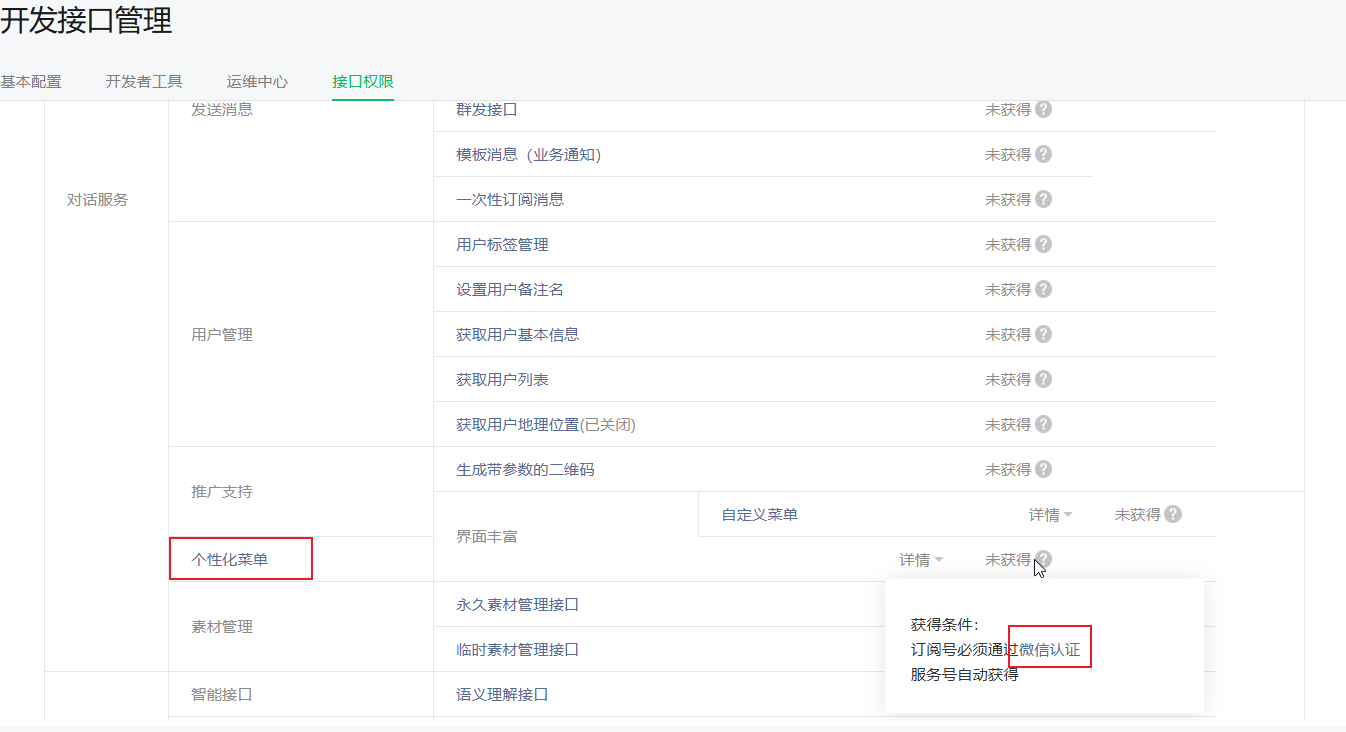This screenshot has width=1346, height=732.
Task: Switch to 基本配置 tab
Action: coord(31,82)
